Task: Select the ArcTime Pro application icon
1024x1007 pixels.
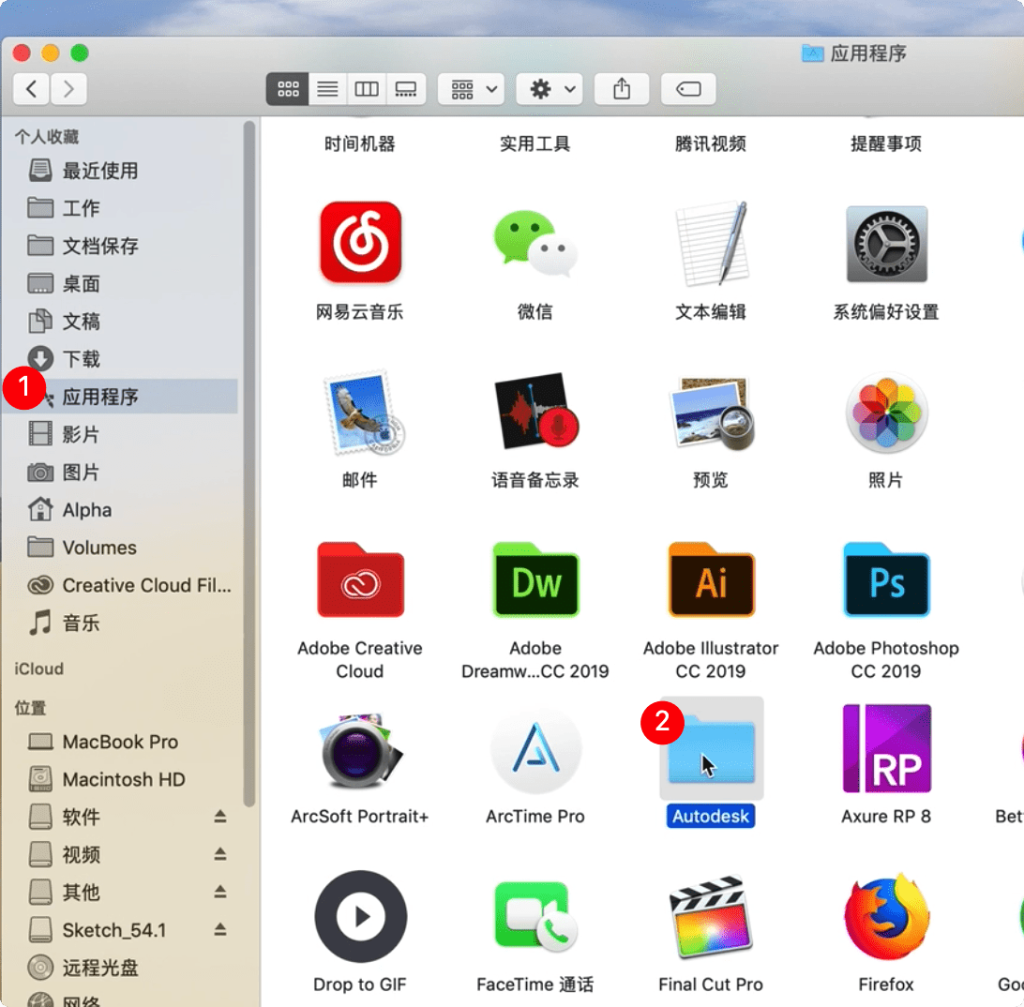Action: click(535, 751)
